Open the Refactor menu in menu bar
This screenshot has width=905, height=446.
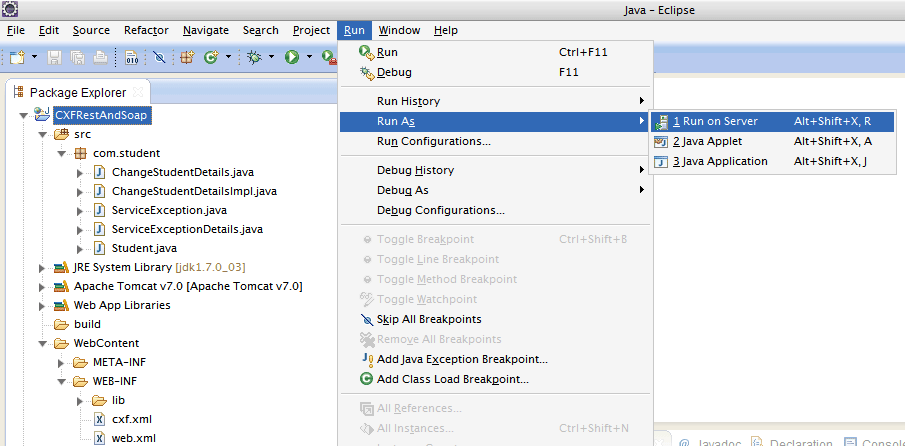tap(146, 31)
